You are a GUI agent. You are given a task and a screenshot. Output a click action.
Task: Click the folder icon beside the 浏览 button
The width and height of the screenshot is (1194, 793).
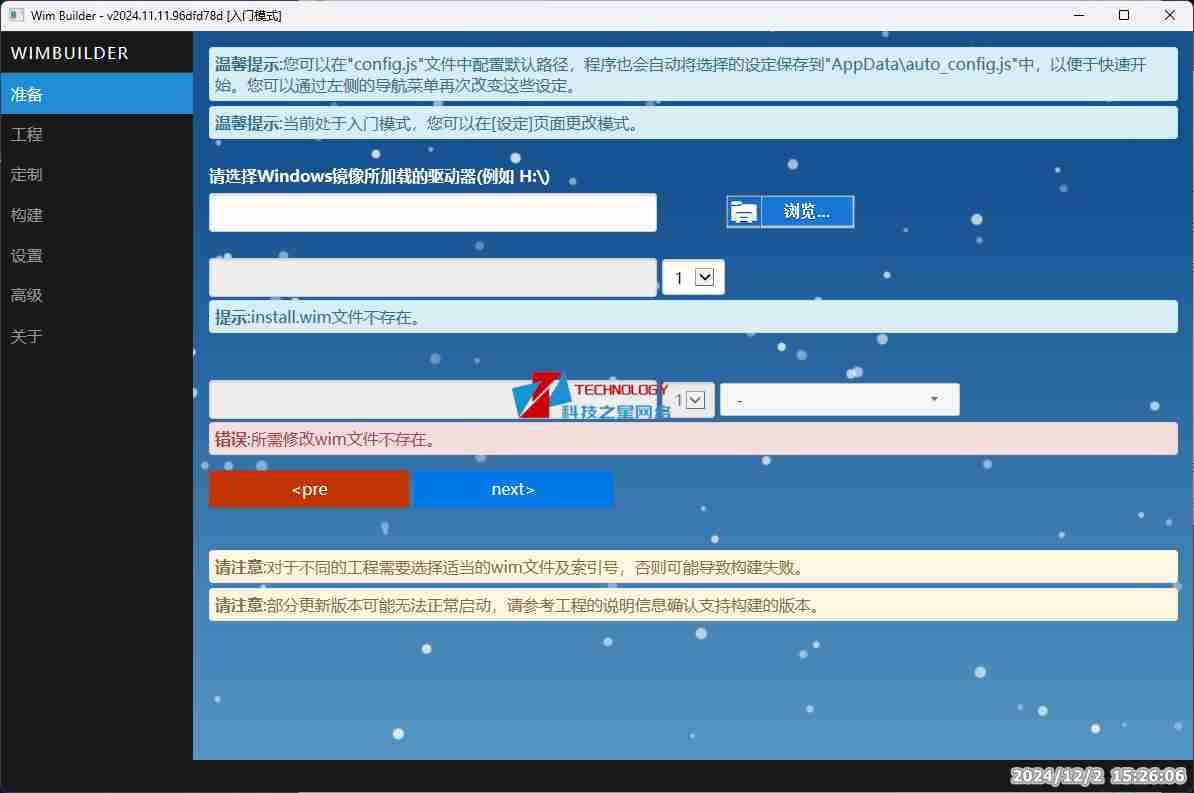[x=743, y=212]
